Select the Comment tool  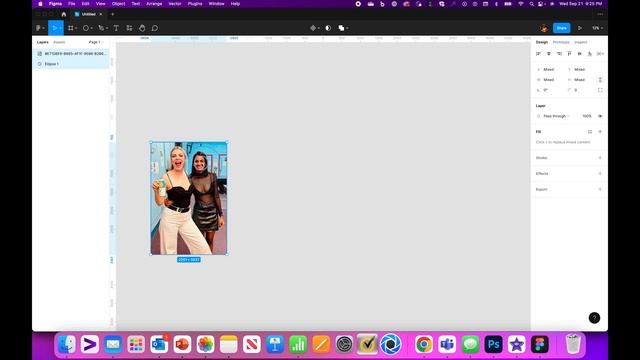pos(155,28)
